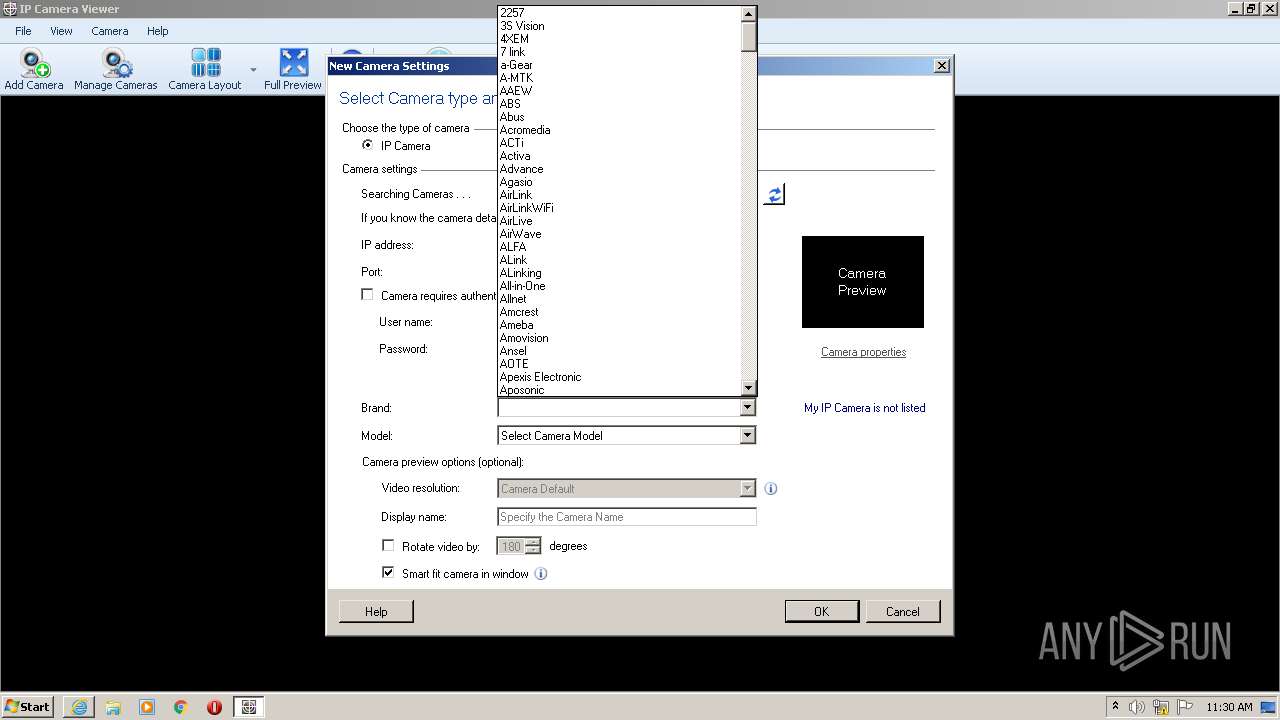Click the Add Camera toolbar icon

coord(34,69)
